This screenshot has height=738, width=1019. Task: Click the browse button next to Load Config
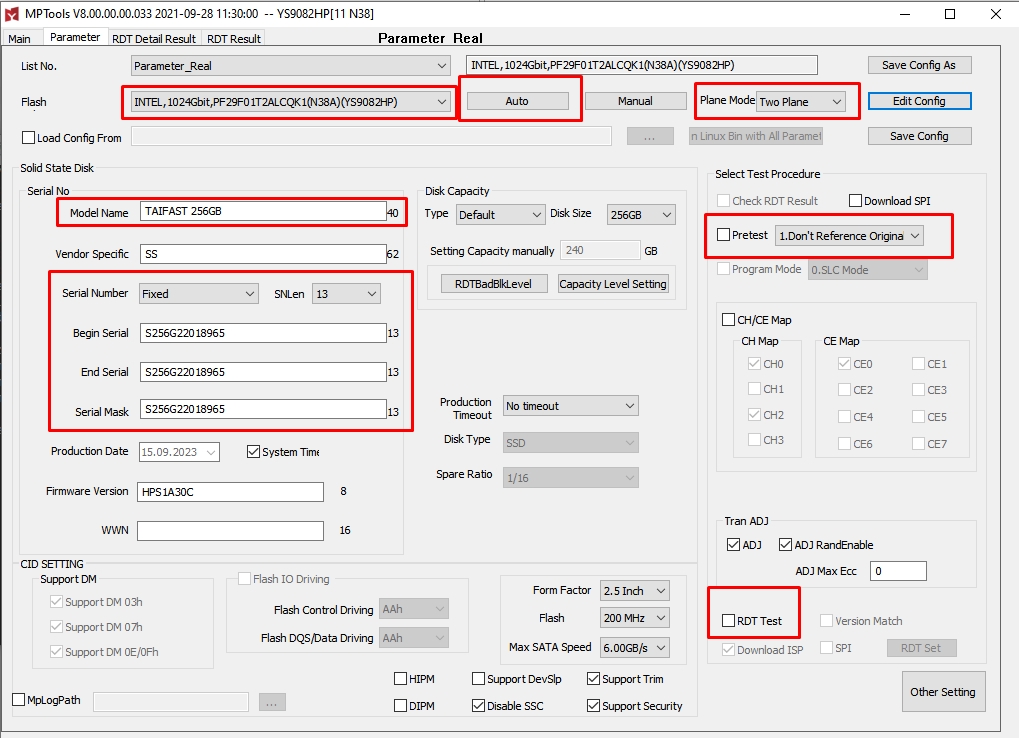coord(649,136)
